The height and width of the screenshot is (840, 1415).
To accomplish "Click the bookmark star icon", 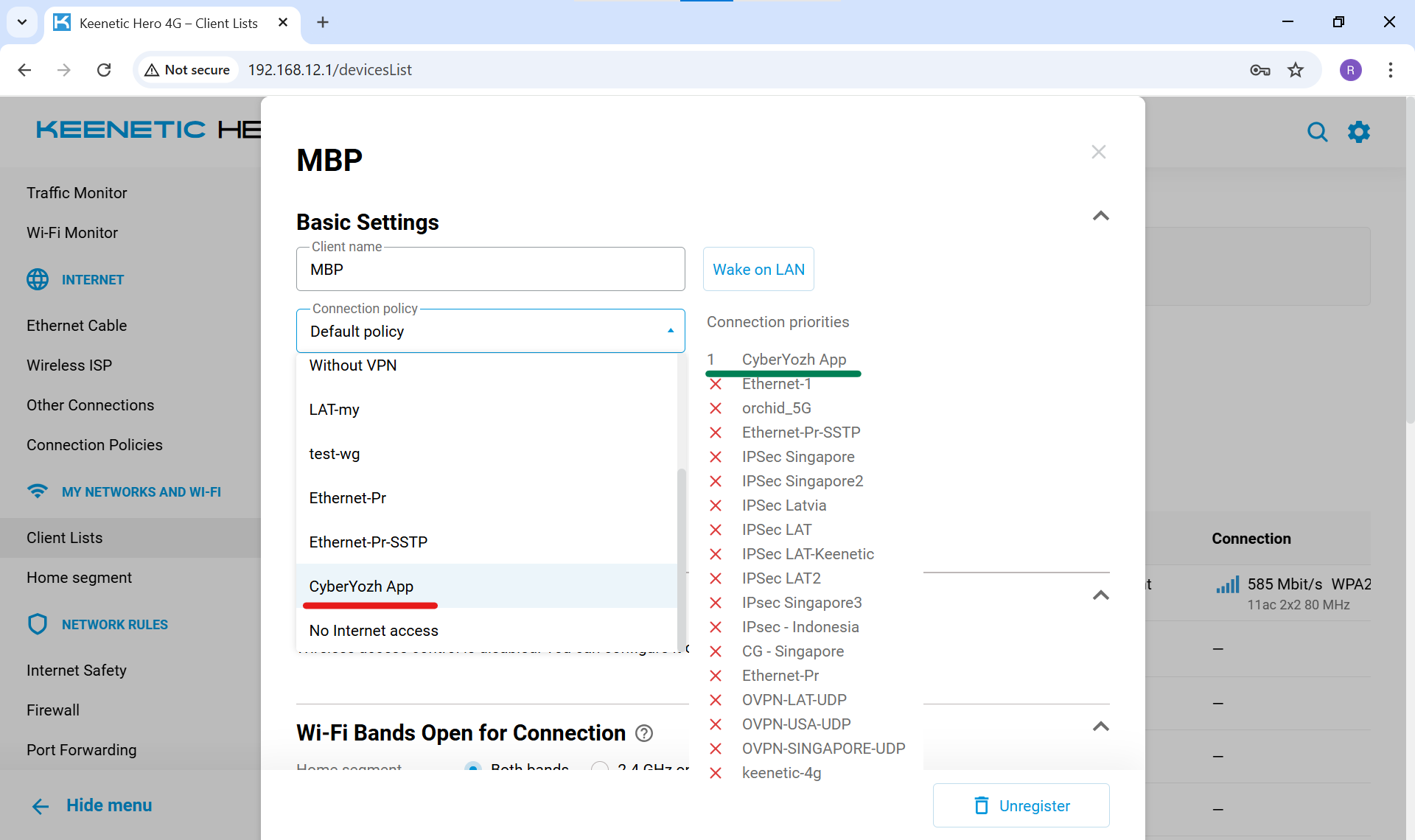I will (1295, 70).
